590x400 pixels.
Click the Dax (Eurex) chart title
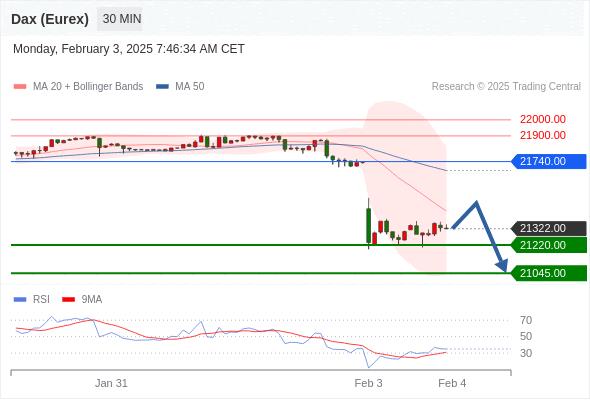click(50, 19)
